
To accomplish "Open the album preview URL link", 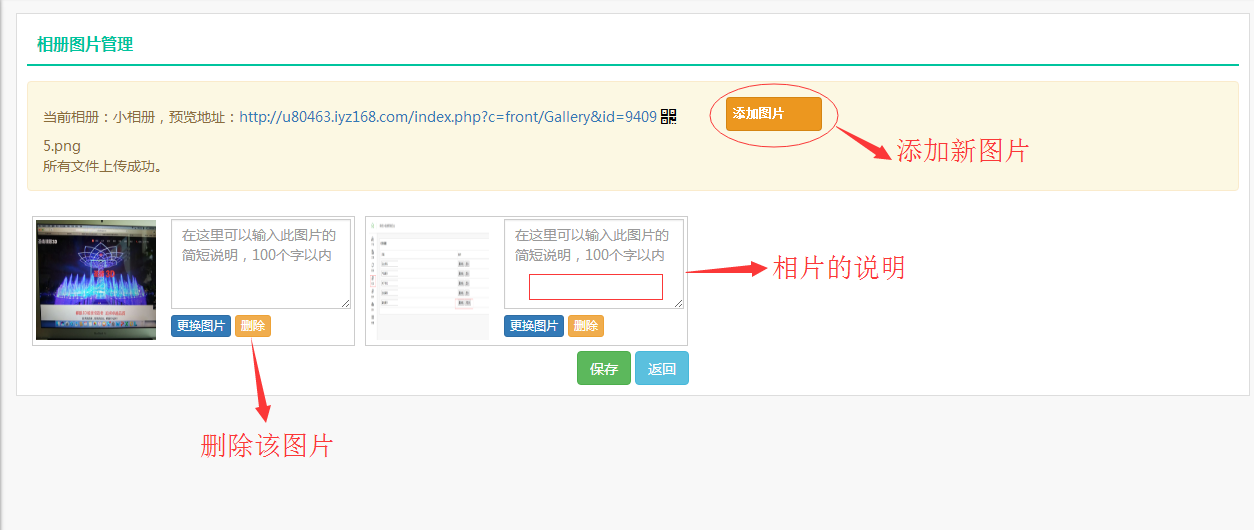I will point(448,117).
